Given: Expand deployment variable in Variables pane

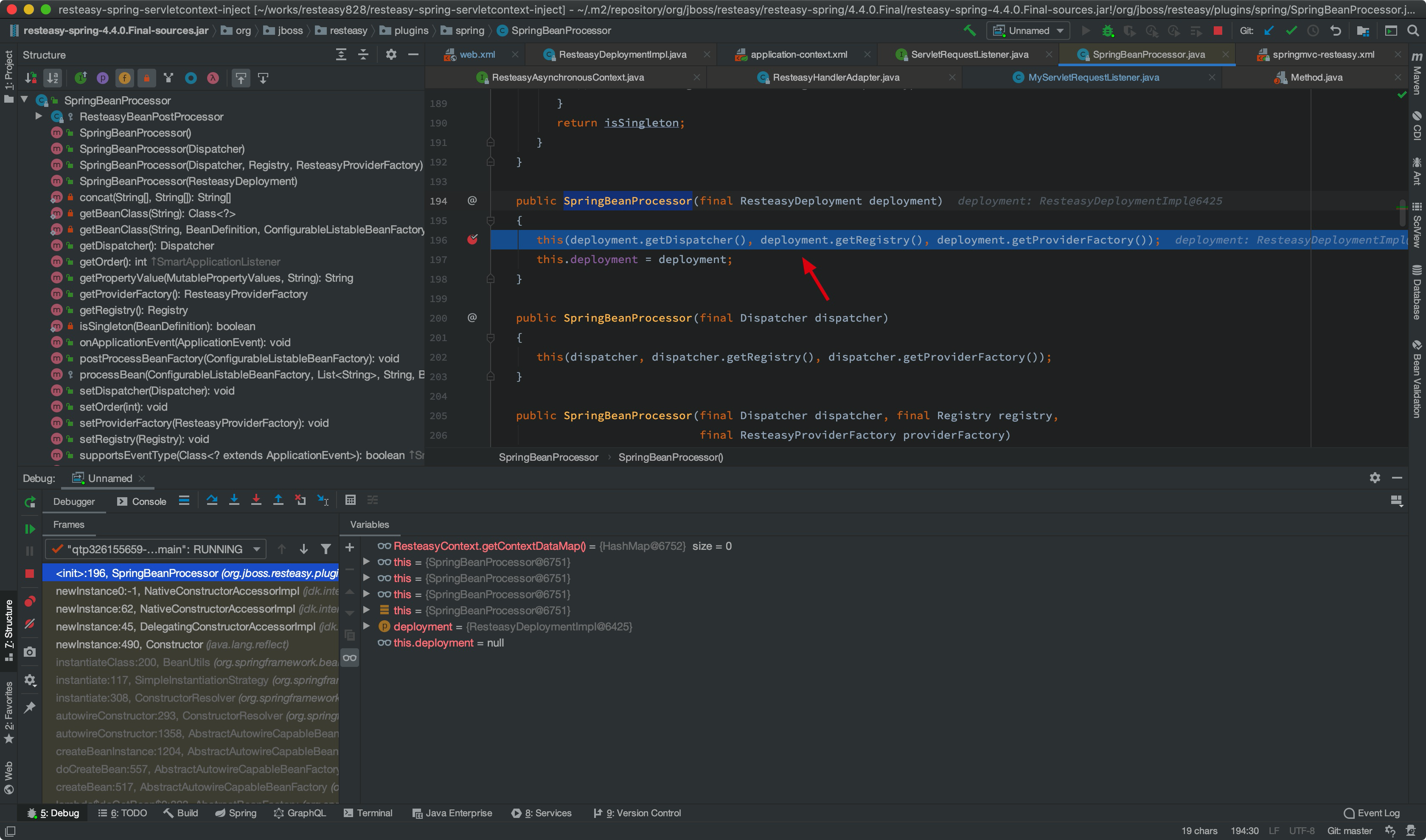Looking at the screenshot, I should [366, 627].
